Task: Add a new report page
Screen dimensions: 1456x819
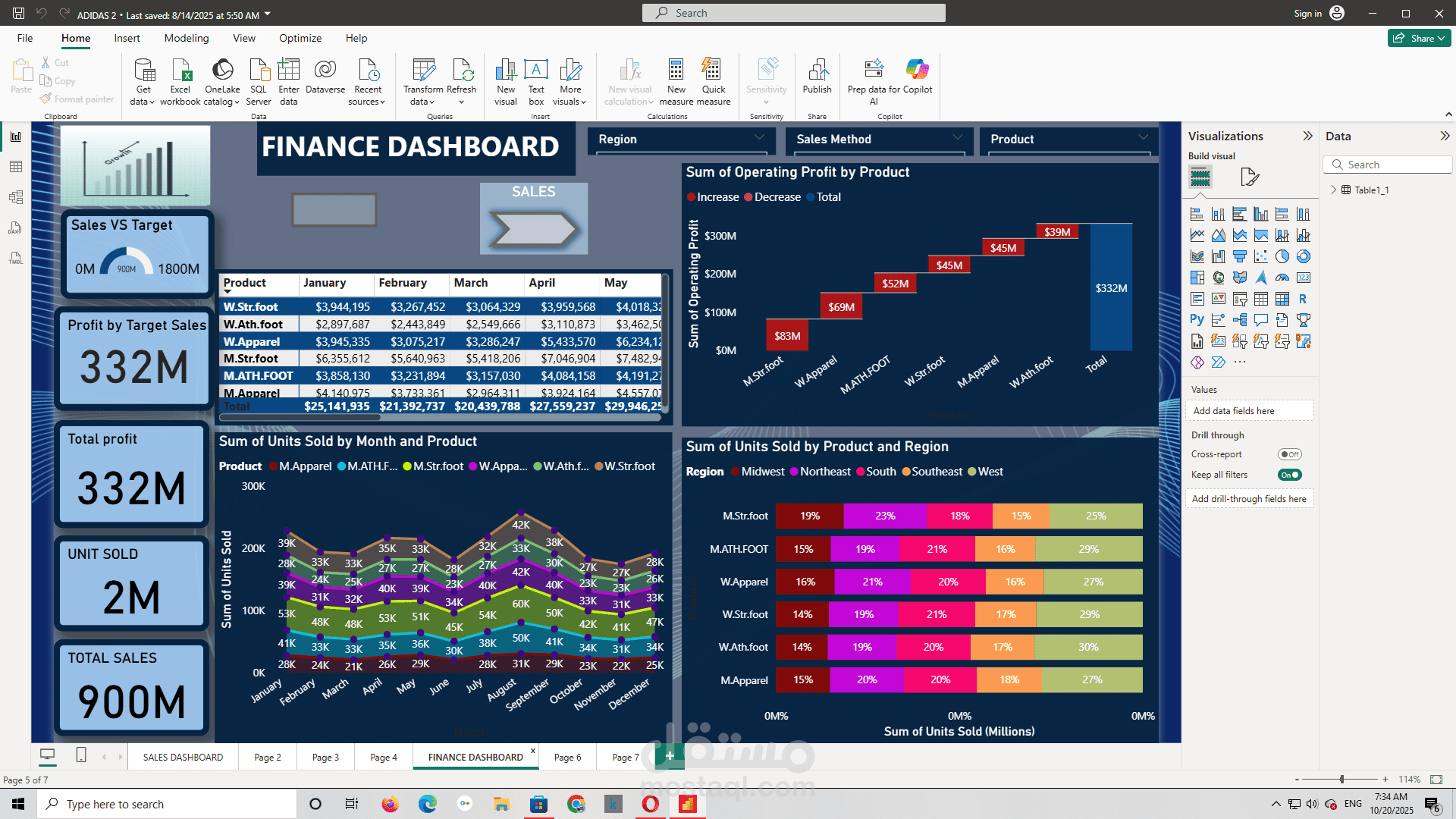Action: coord(670,755)
